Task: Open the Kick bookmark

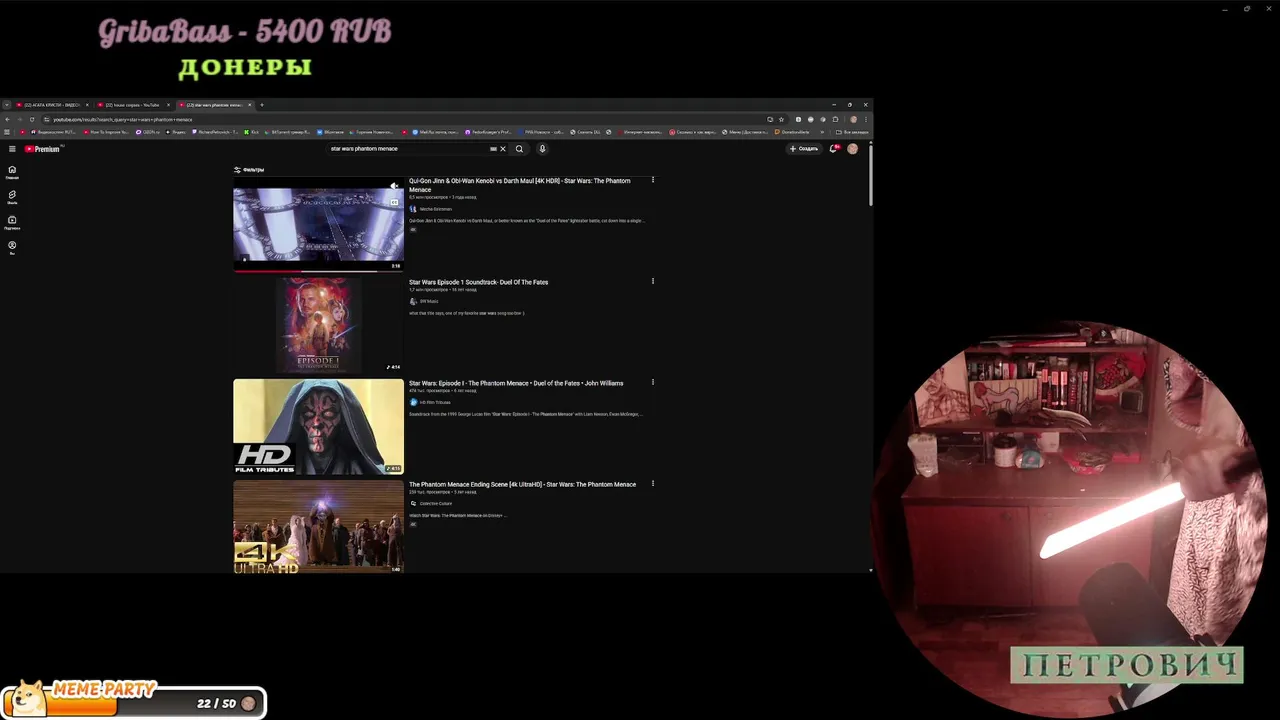Action: 253,132
